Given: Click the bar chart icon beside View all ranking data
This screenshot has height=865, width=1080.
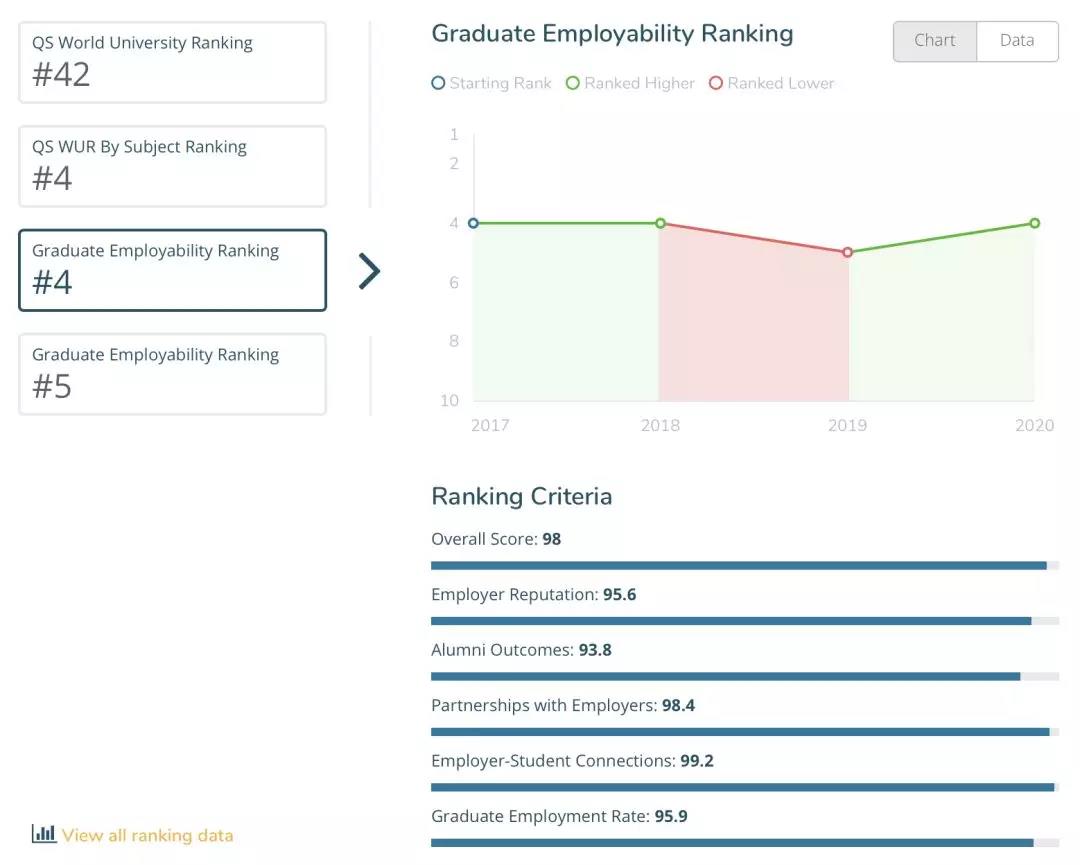Looking at the screenshot, I should coord(43,833).
